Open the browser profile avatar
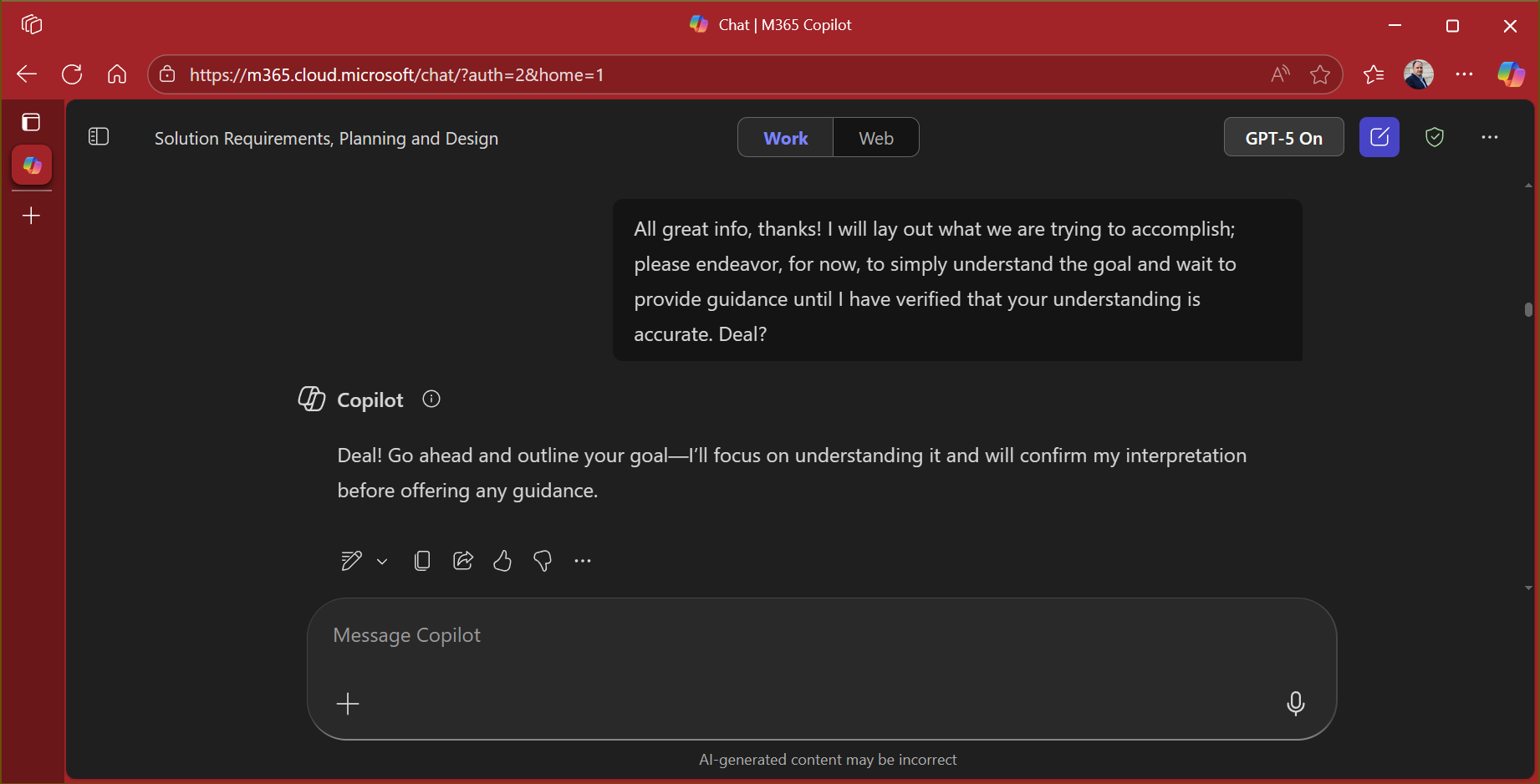The height and width of the screenshot is (784, 1540). (1419, 74)
